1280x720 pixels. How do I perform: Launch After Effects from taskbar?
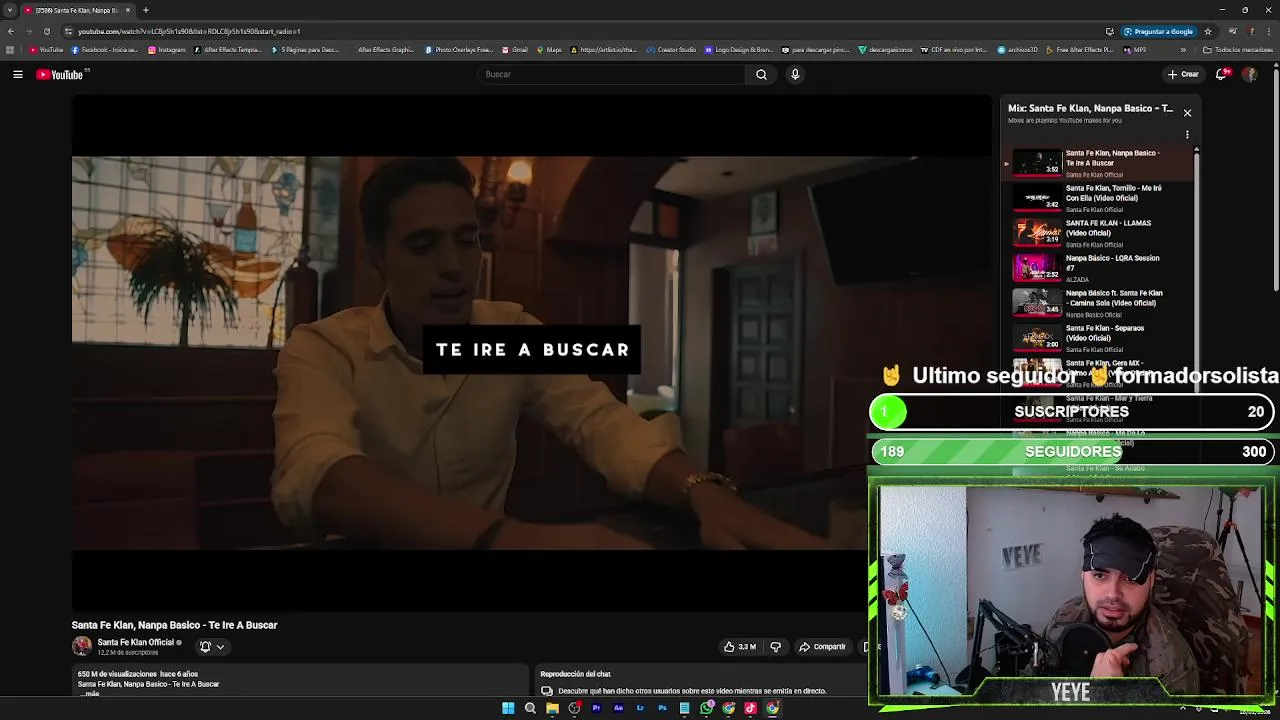click(x=618, y=708)
